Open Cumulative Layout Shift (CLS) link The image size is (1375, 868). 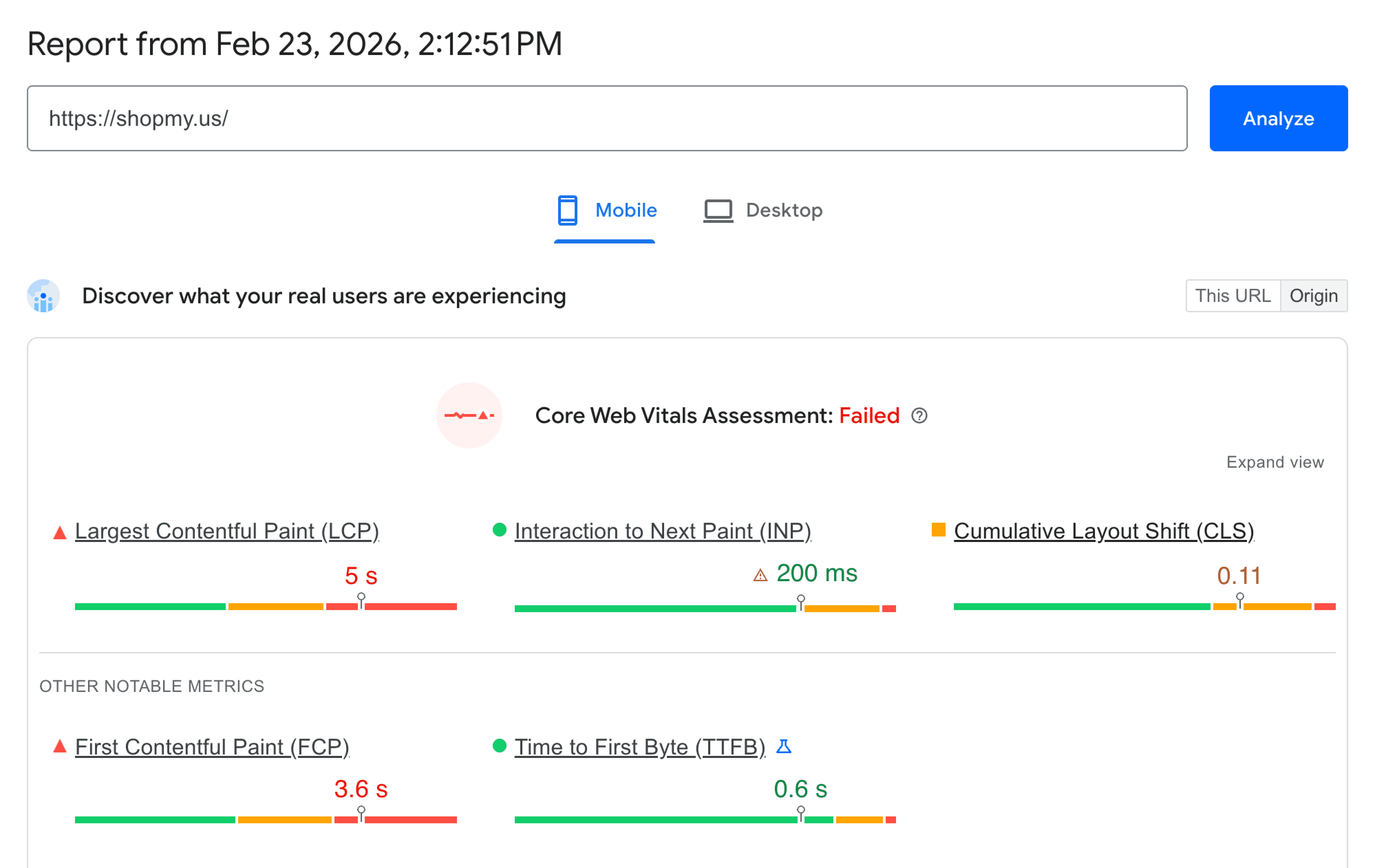(x=1103, y=531)
